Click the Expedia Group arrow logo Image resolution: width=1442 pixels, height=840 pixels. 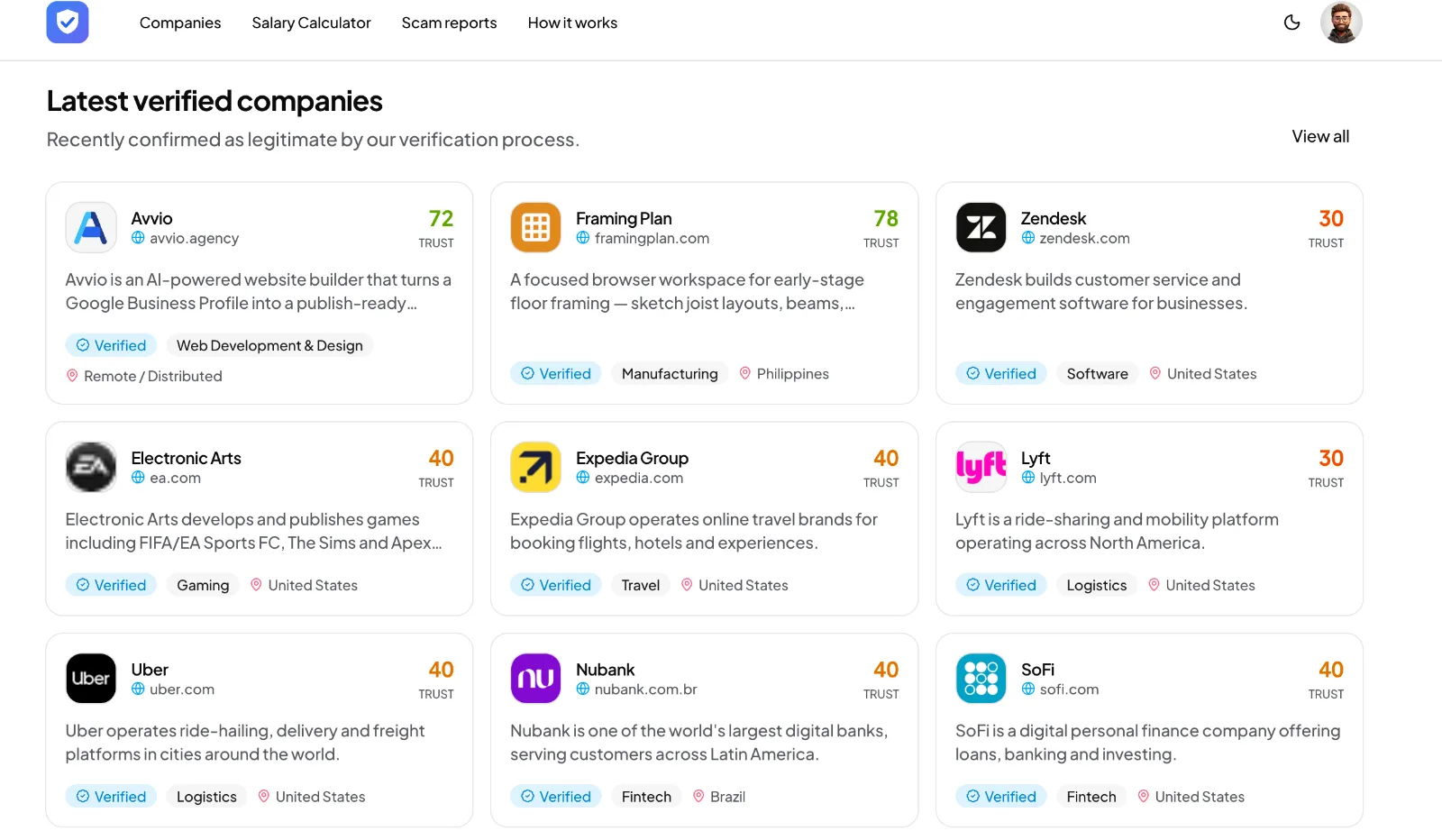point(536,467)
